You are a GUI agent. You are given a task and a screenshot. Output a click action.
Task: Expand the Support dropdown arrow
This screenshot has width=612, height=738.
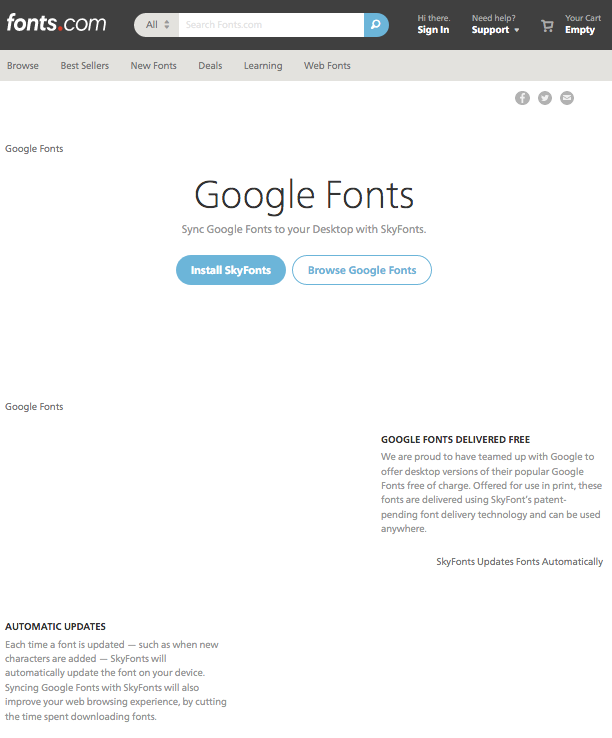[x=517, y=30]
